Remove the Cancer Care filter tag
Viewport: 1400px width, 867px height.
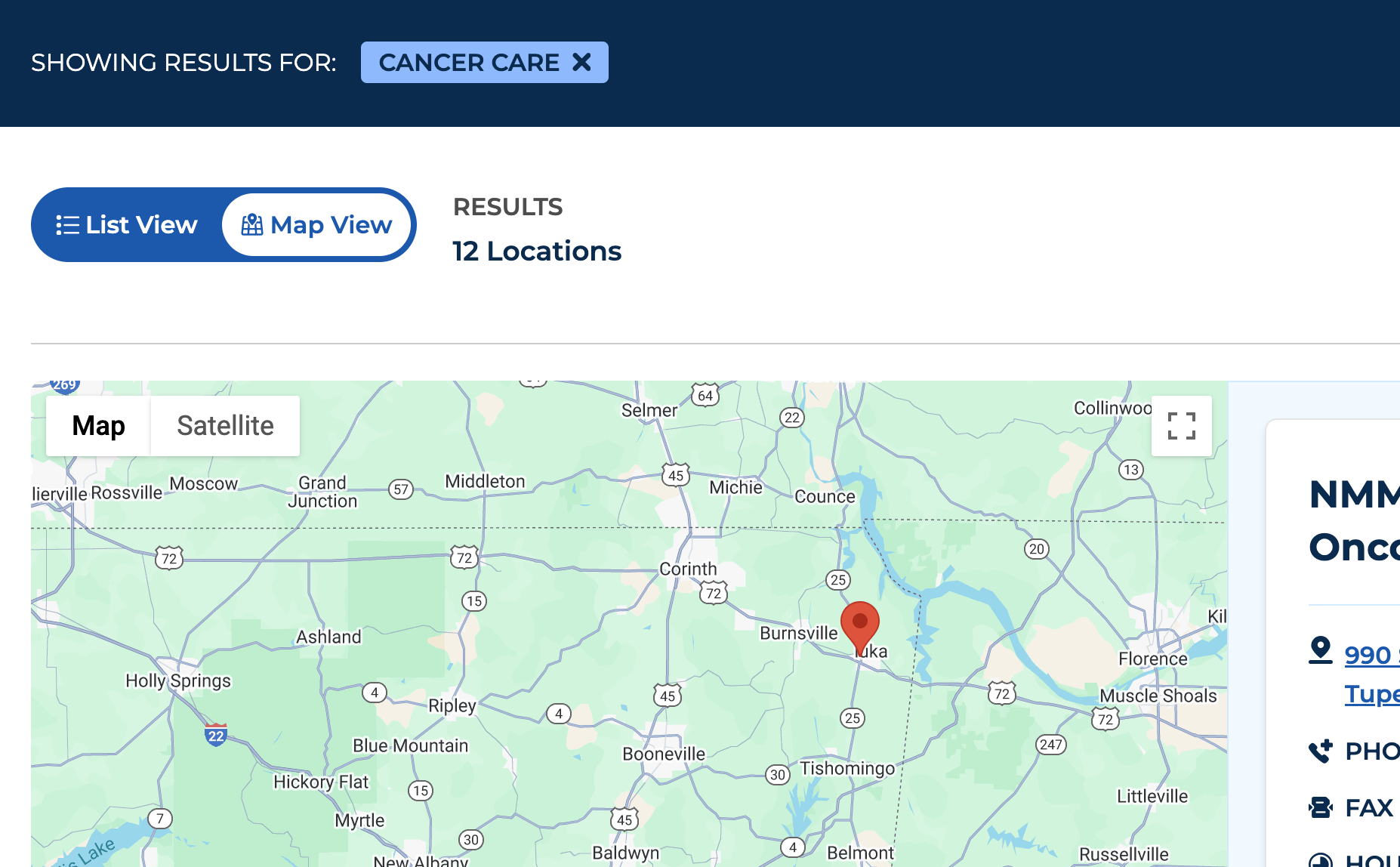[x=581, y=62]
